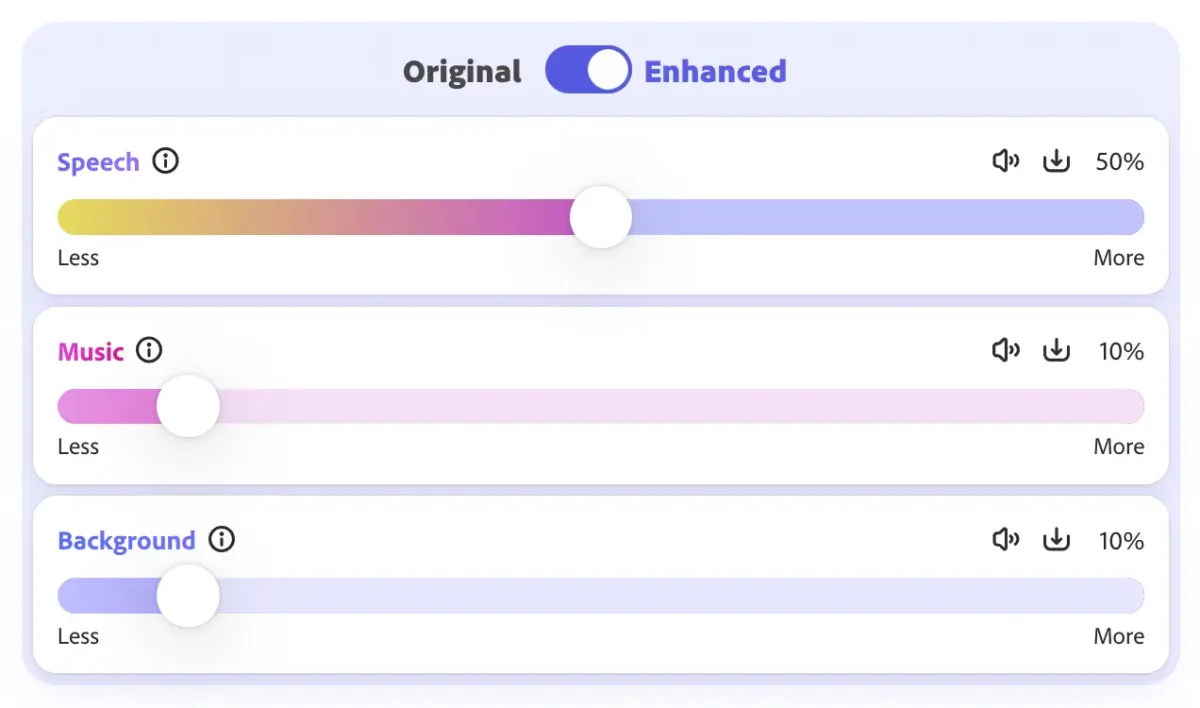
Task: Mute the Music track speaker icon
Action: pos(1005,350)
